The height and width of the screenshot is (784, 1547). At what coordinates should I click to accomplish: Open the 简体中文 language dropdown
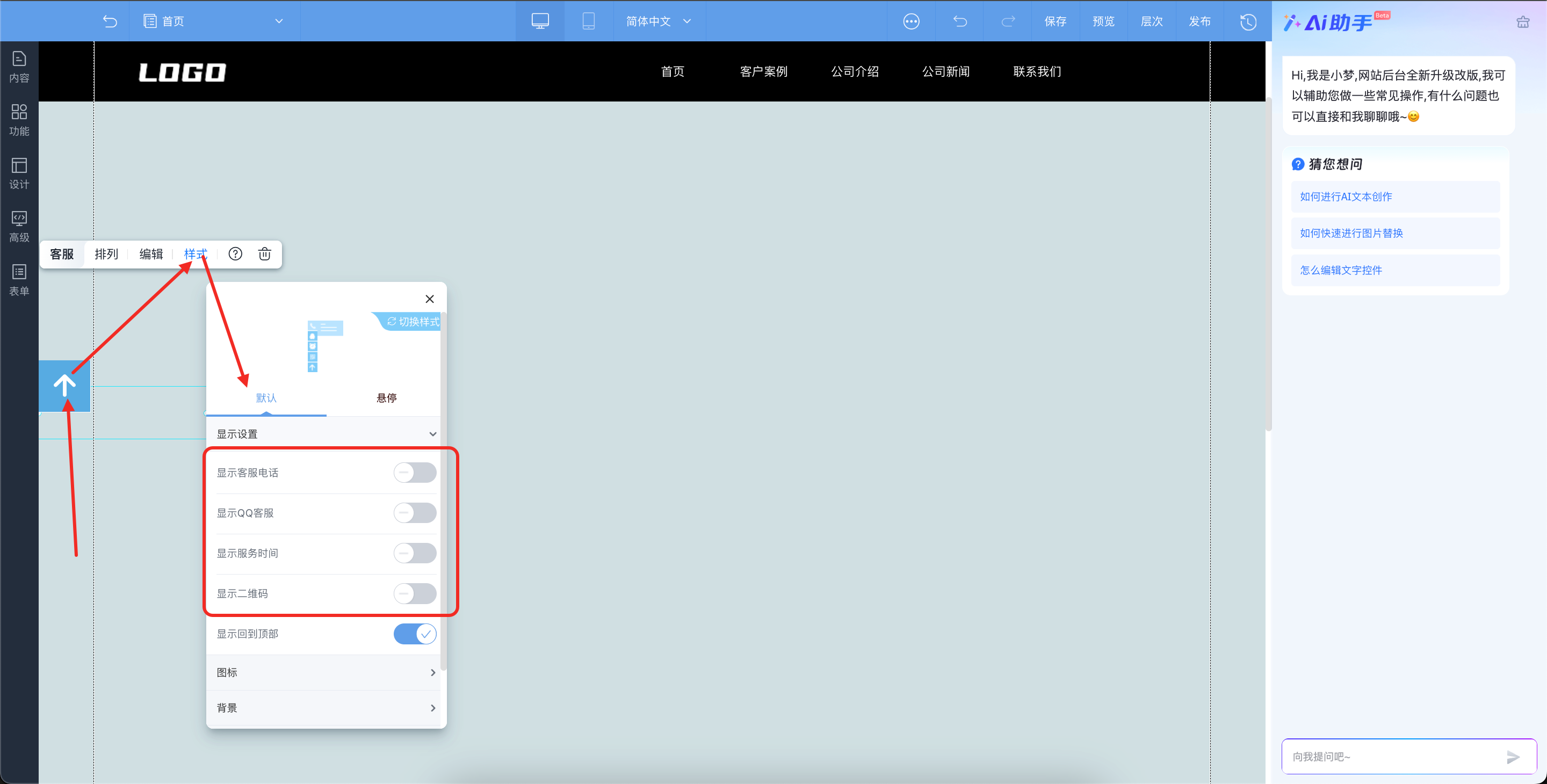659,21
